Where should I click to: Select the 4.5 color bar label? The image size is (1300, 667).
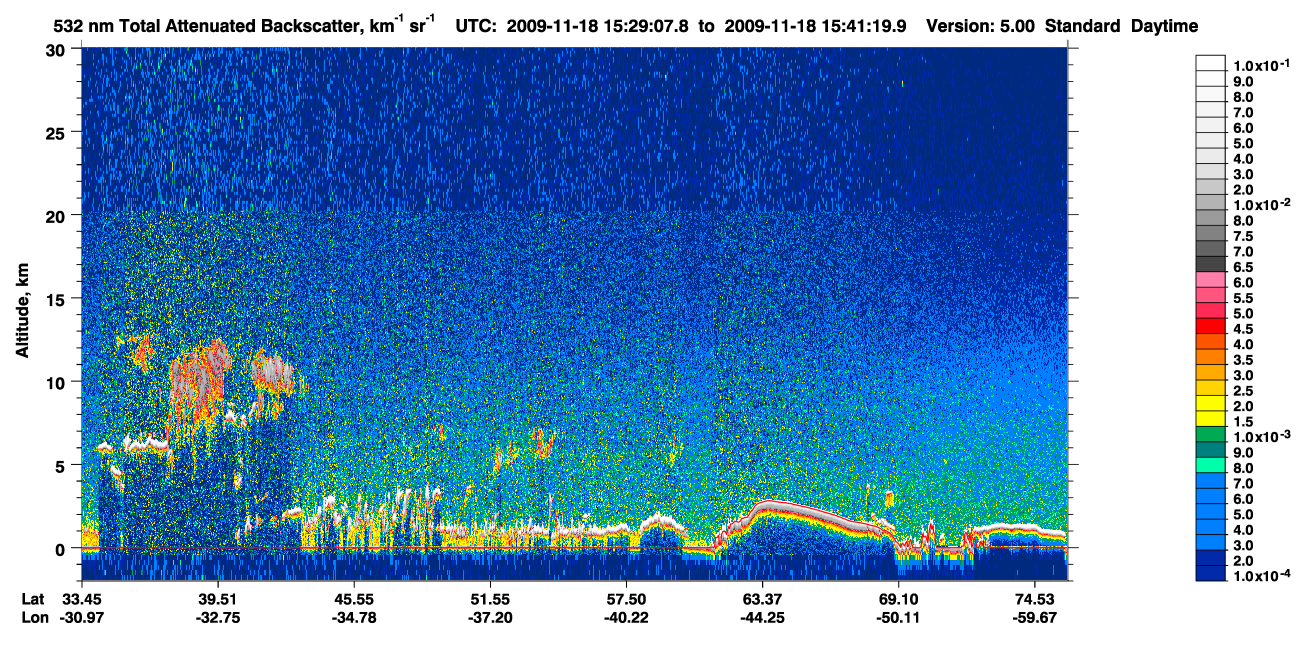[x=1244, y=329]
